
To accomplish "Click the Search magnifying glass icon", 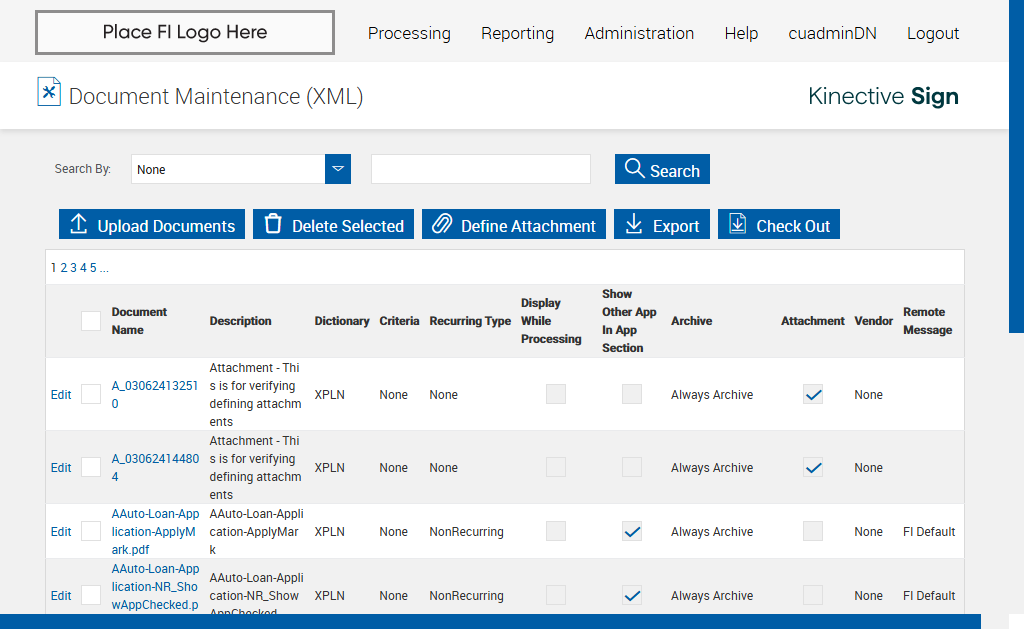I will pos(634,169).
